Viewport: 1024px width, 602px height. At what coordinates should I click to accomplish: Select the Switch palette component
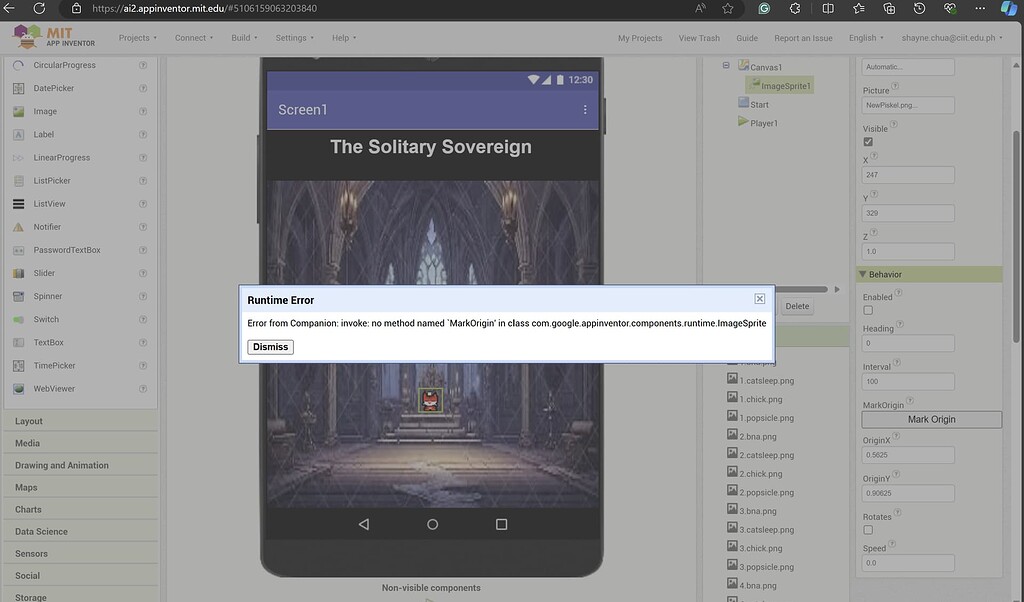coord(48,319)
